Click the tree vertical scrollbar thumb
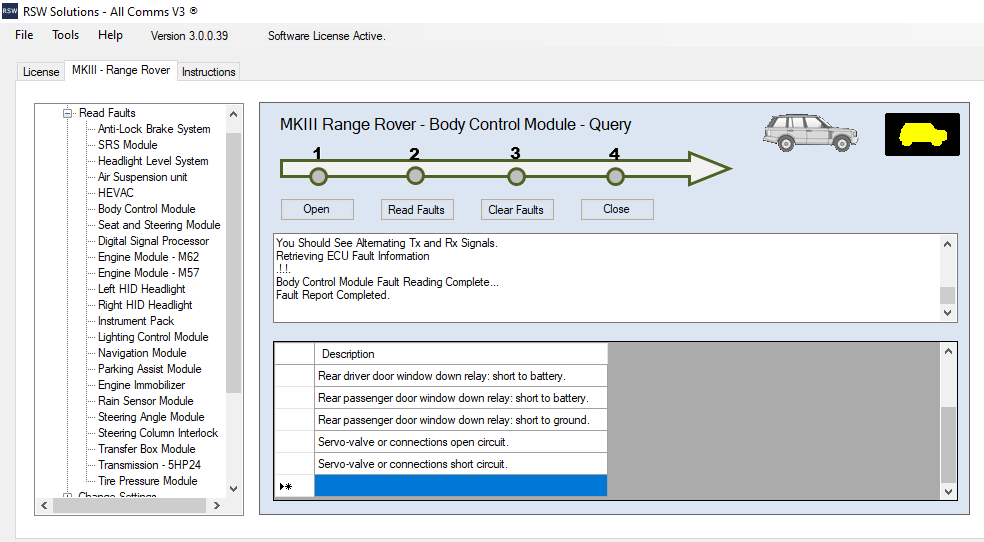The height and width of the screenshot is (542, 984). click(233, 262)
